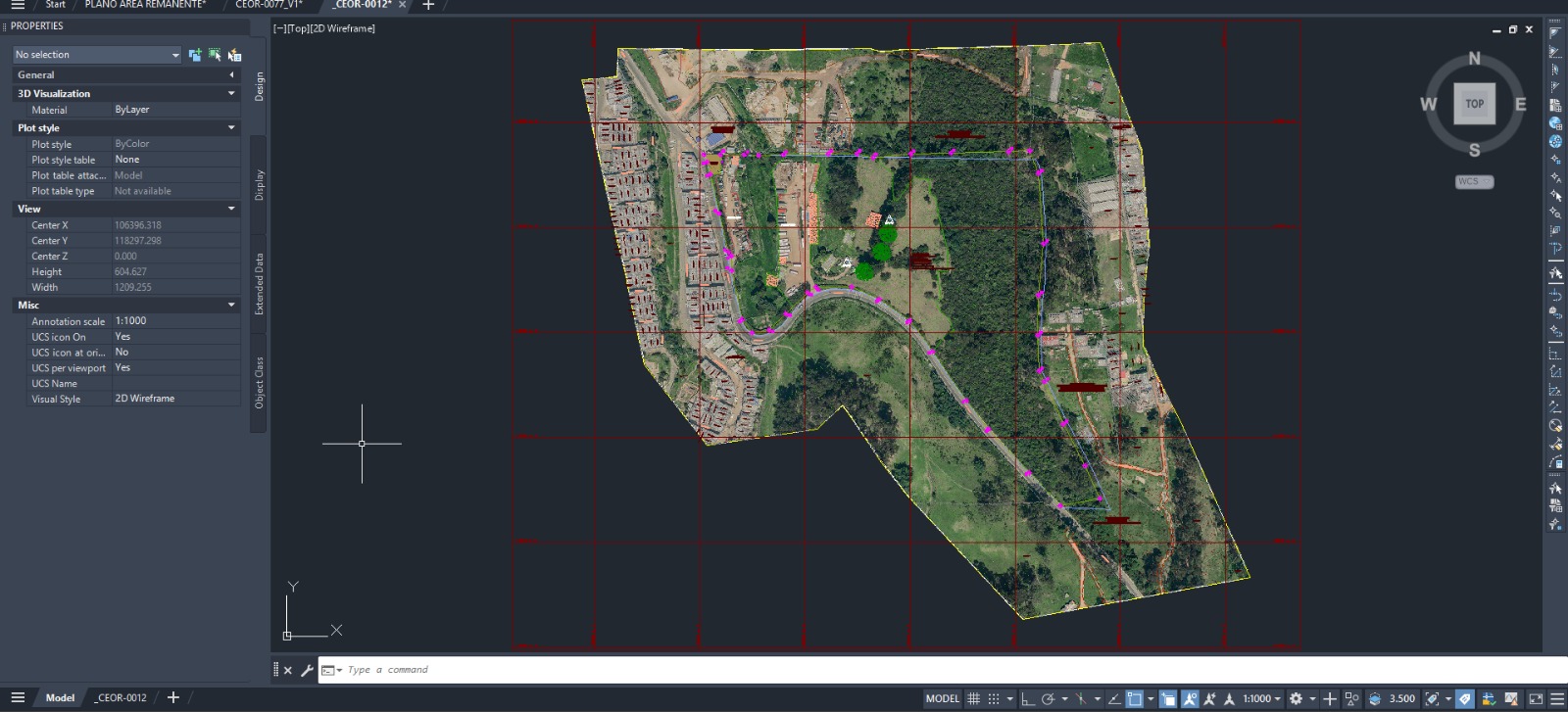The image size is (1568, 712).
Task: Toggle polar tracking in status bar
Action: point(1048,698)
